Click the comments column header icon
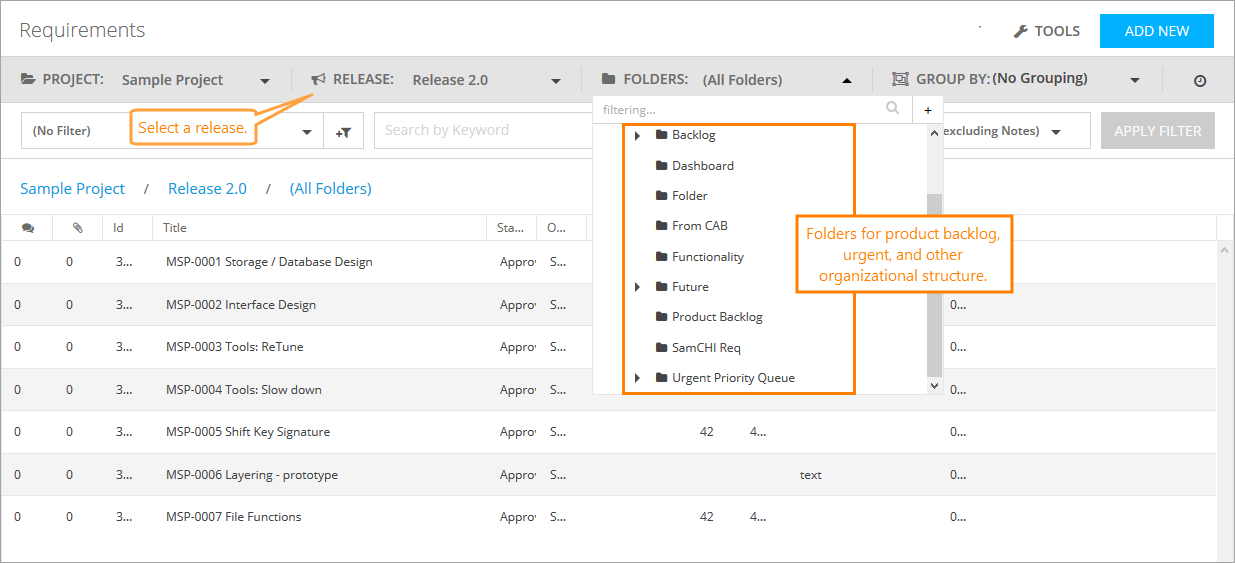The height and width of the screenshot is (563, 1235). [27, 228]
